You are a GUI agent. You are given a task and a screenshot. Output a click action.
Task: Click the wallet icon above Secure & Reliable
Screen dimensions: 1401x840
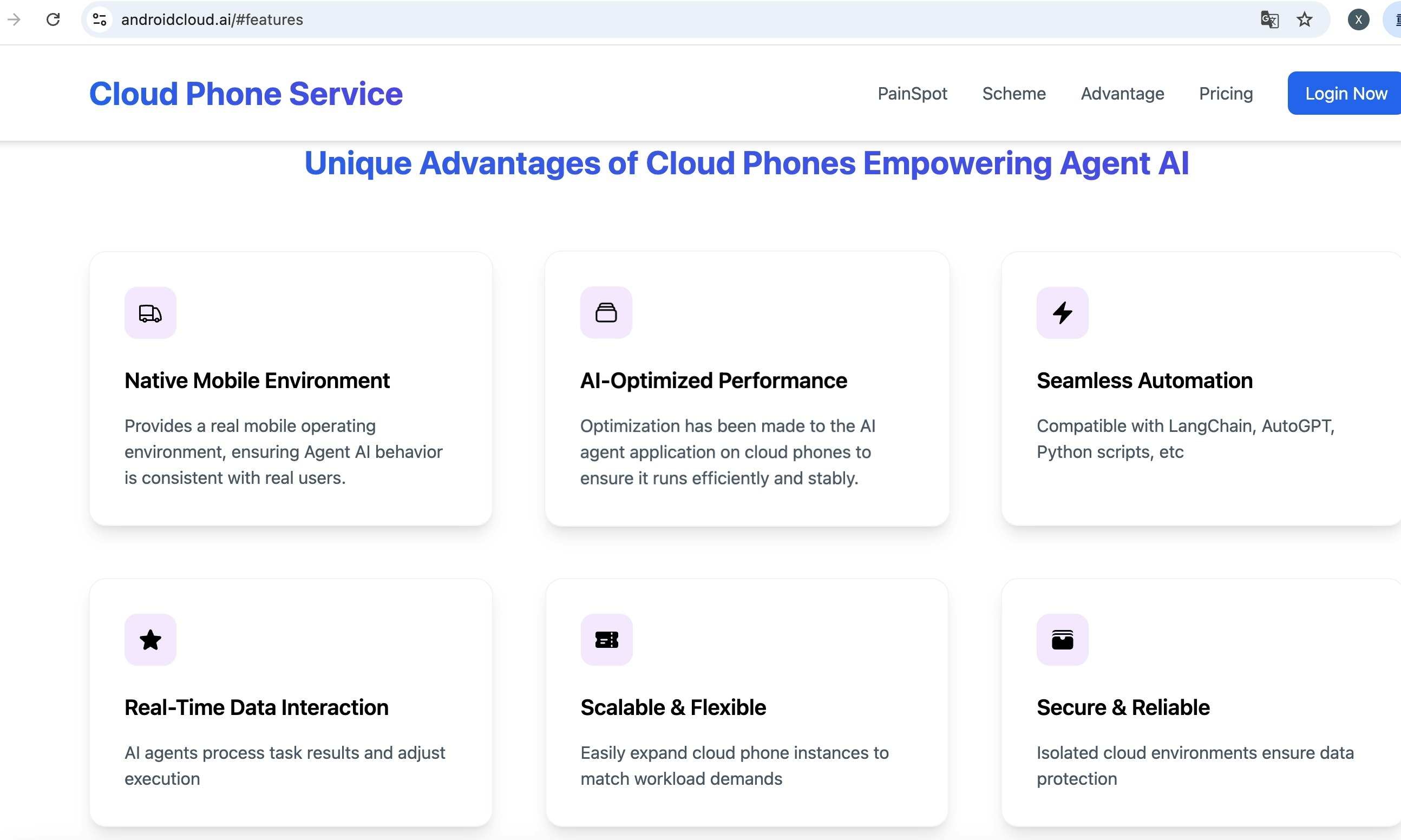click(1062, 640)
